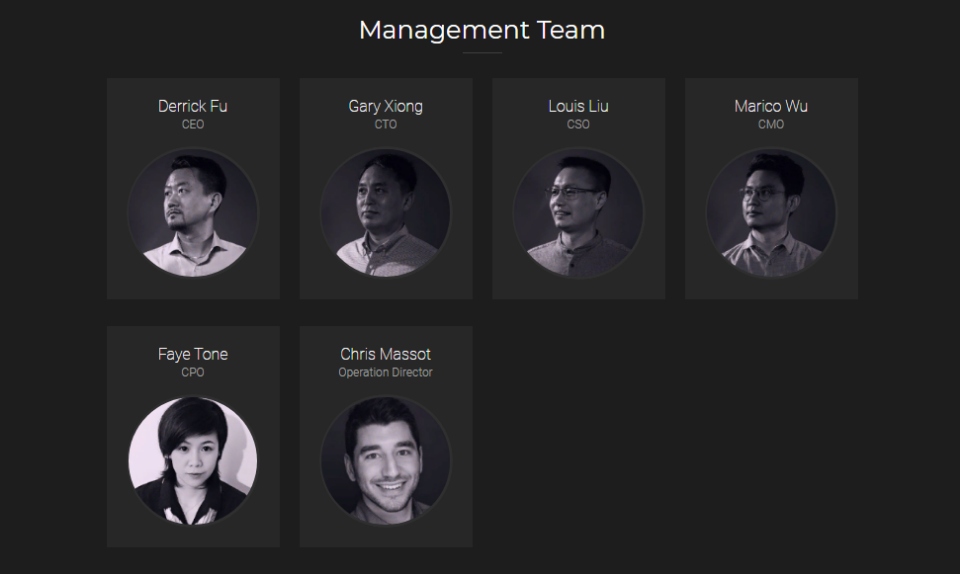960x574 pixels.
Task: Click the Operation Director title text
Action: [386, 372]
